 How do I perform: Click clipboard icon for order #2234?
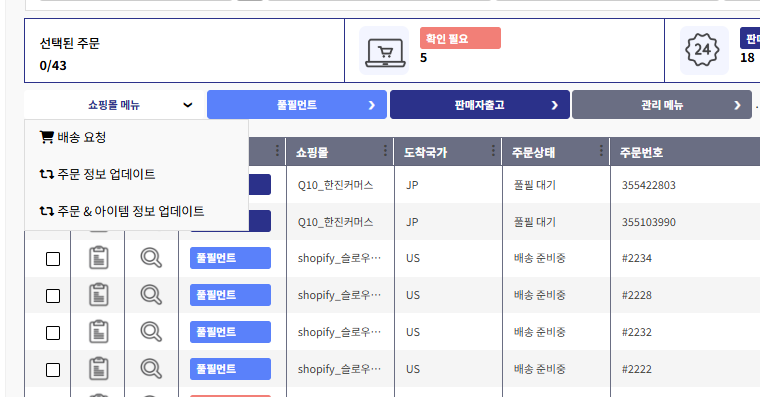coord(98,258)
